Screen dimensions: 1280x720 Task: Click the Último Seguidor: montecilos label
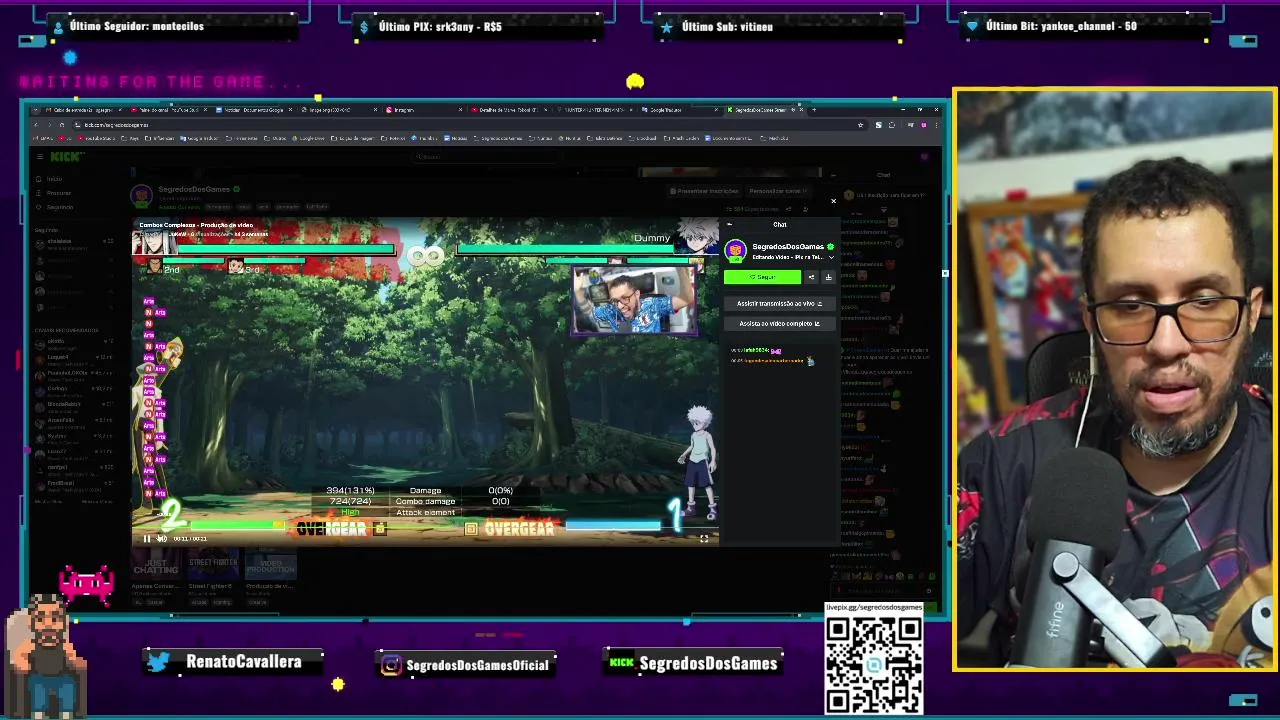coord(136,26)
